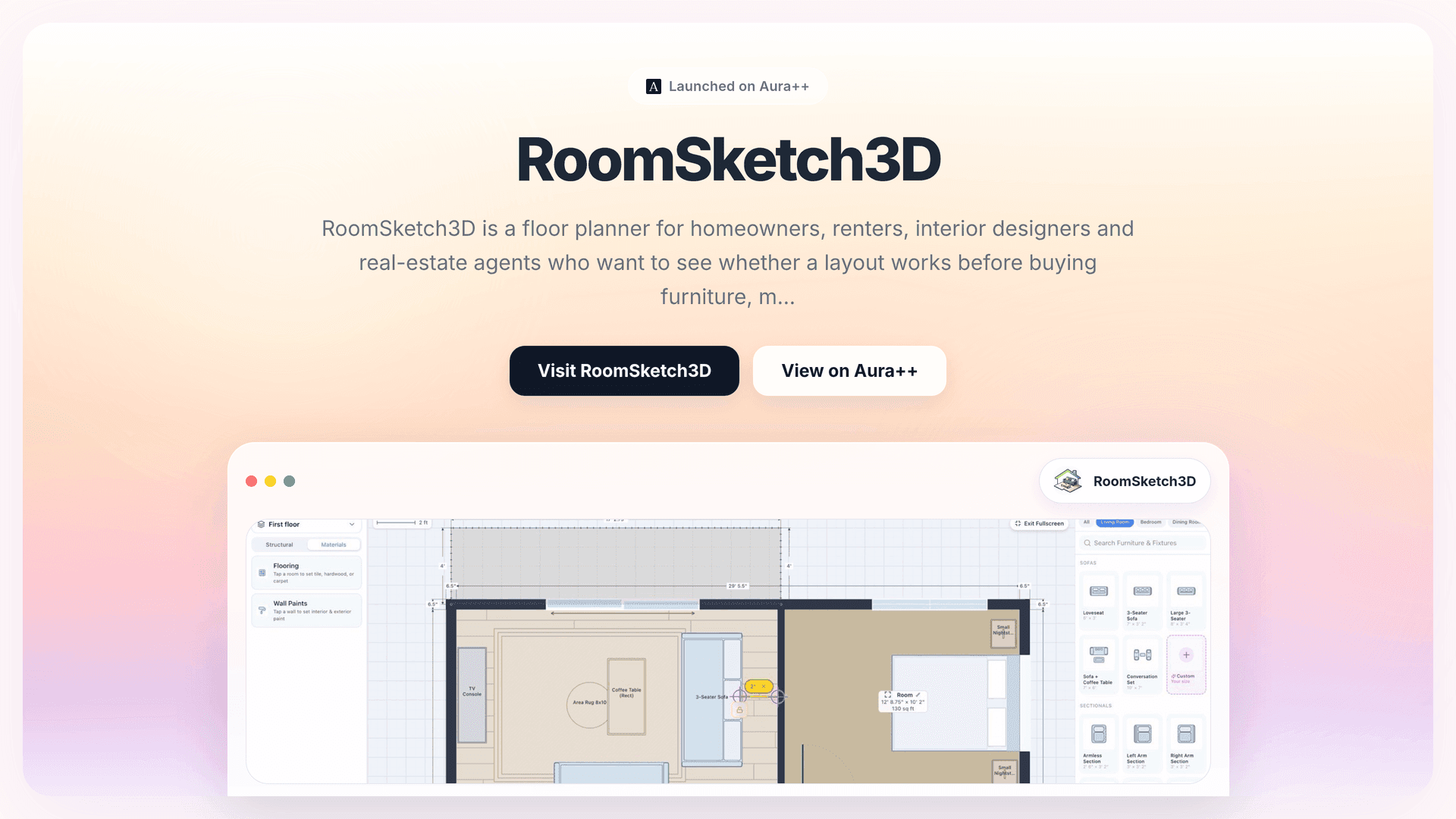Viewport: 1456px width, 819px height.
Task: Select the upper Small Nightstand in the bedroom
Action: (x=1003, y=633)
